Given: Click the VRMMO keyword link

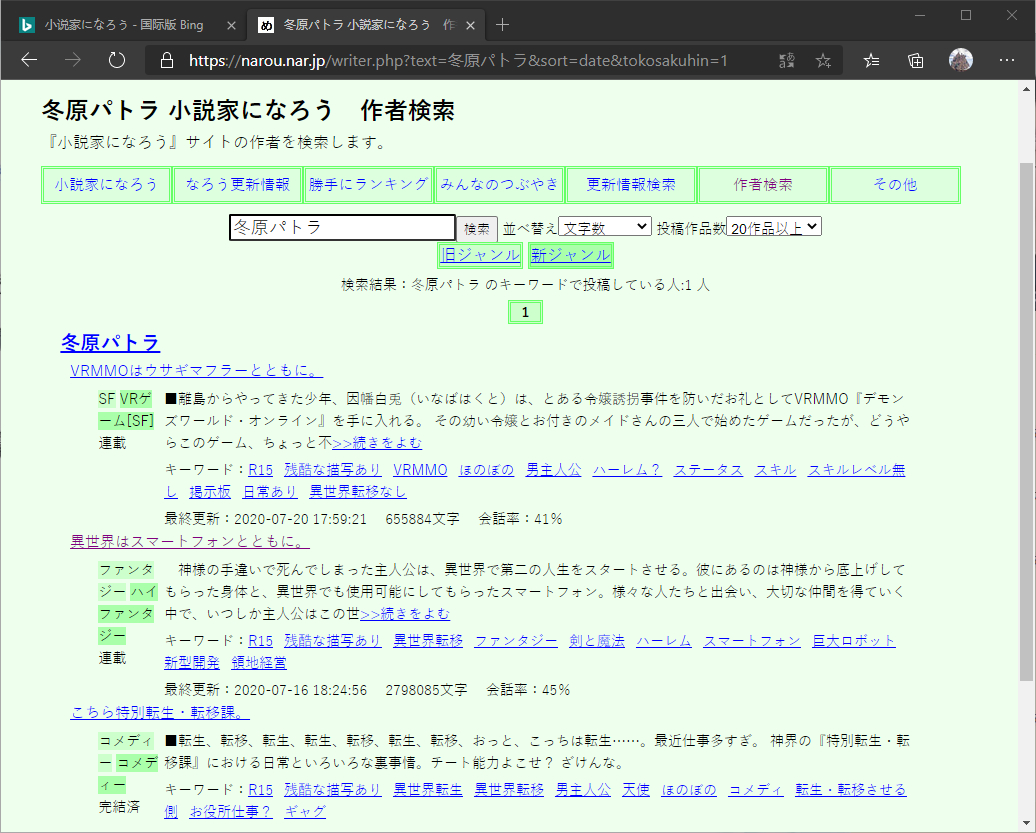Looking at the screenshot, I should (x=420, y=470).
